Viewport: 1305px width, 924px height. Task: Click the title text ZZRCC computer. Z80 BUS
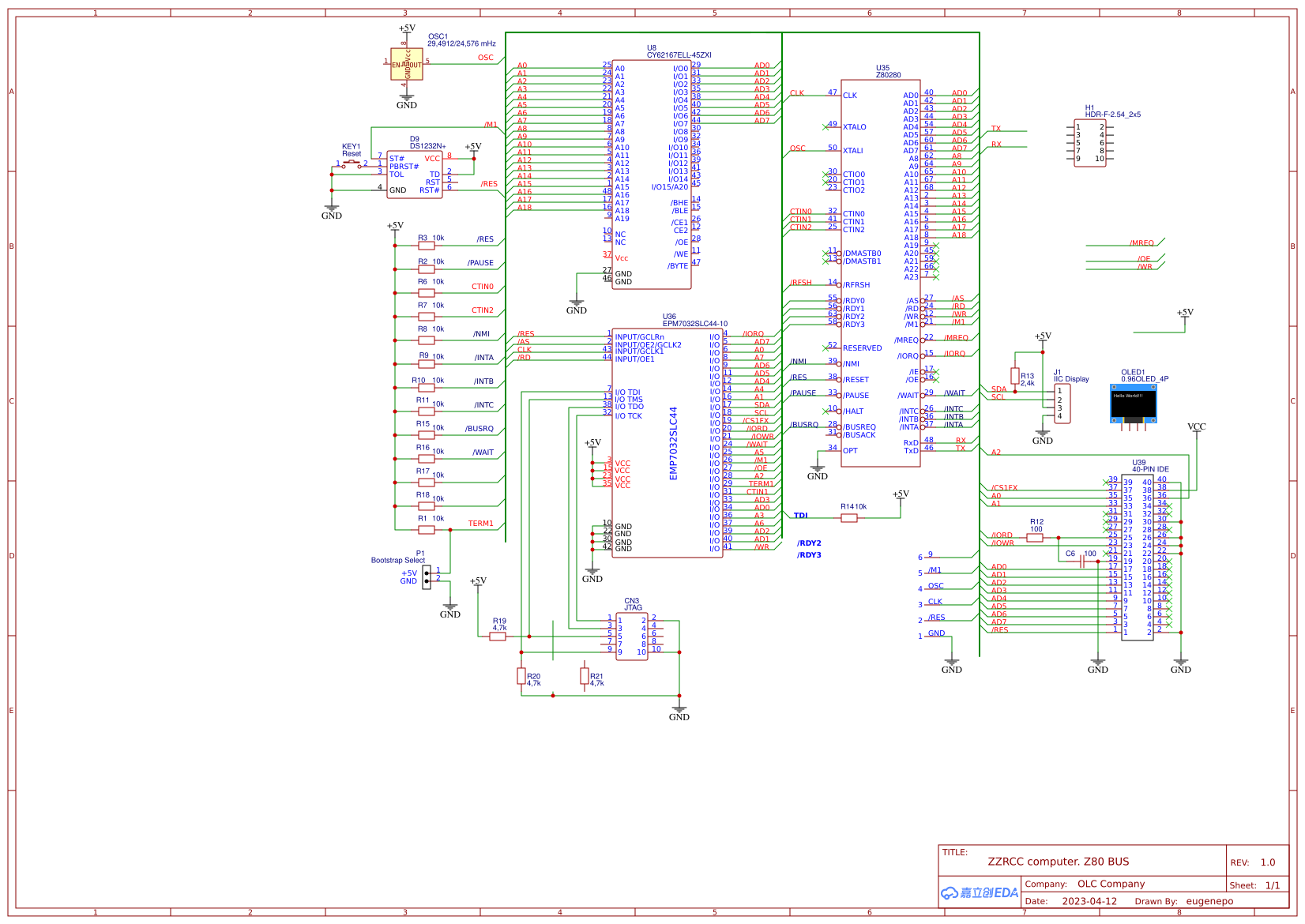[x=1058, y=862]
